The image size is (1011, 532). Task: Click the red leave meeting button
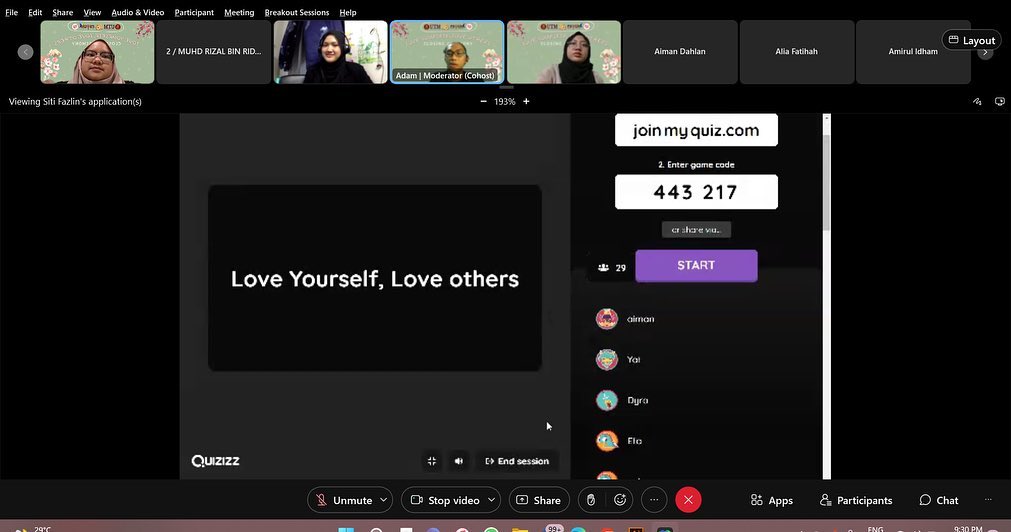(688, 500)
